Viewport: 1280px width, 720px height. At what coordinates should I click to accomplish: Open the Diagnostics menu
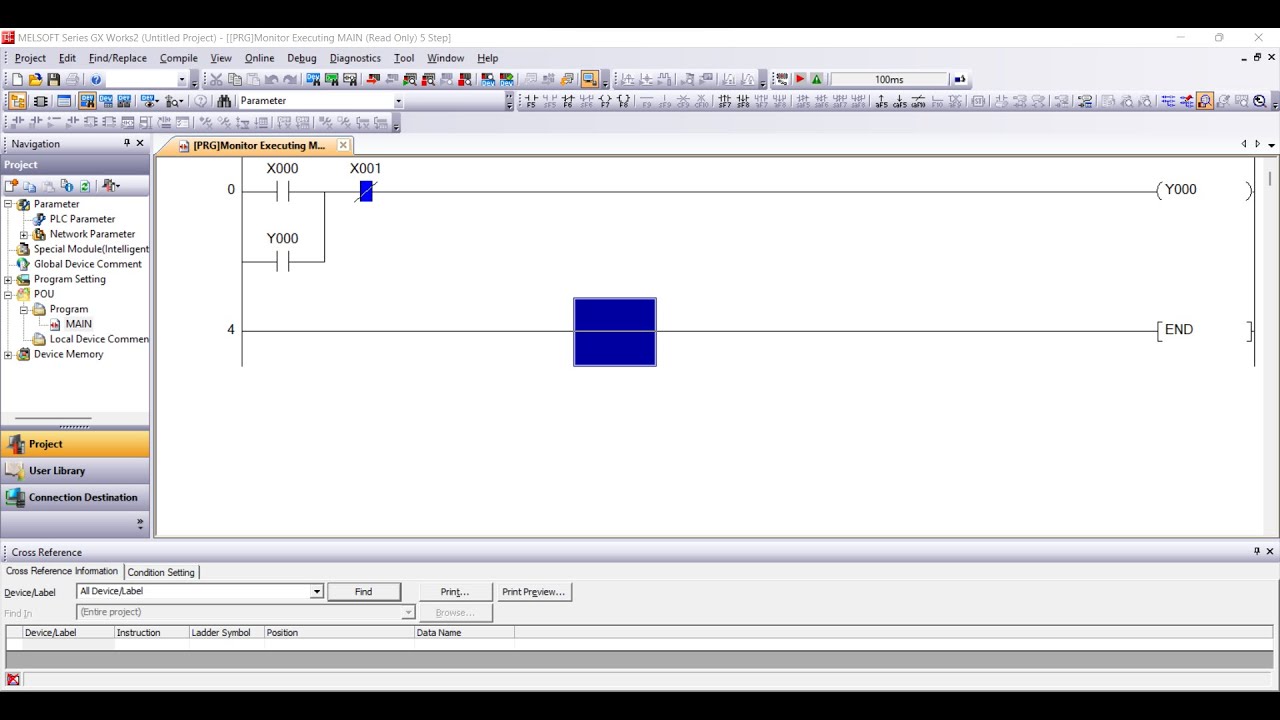click(355, 58)
